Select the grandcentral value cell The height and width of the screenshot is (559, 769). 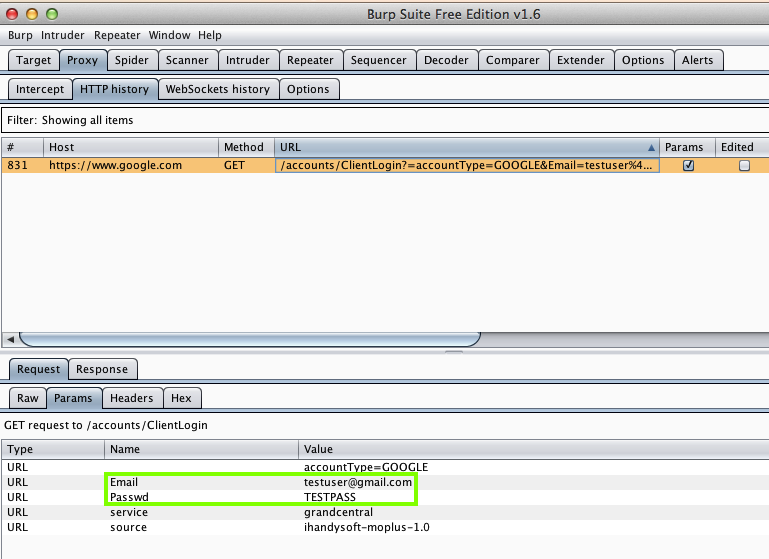338,512
